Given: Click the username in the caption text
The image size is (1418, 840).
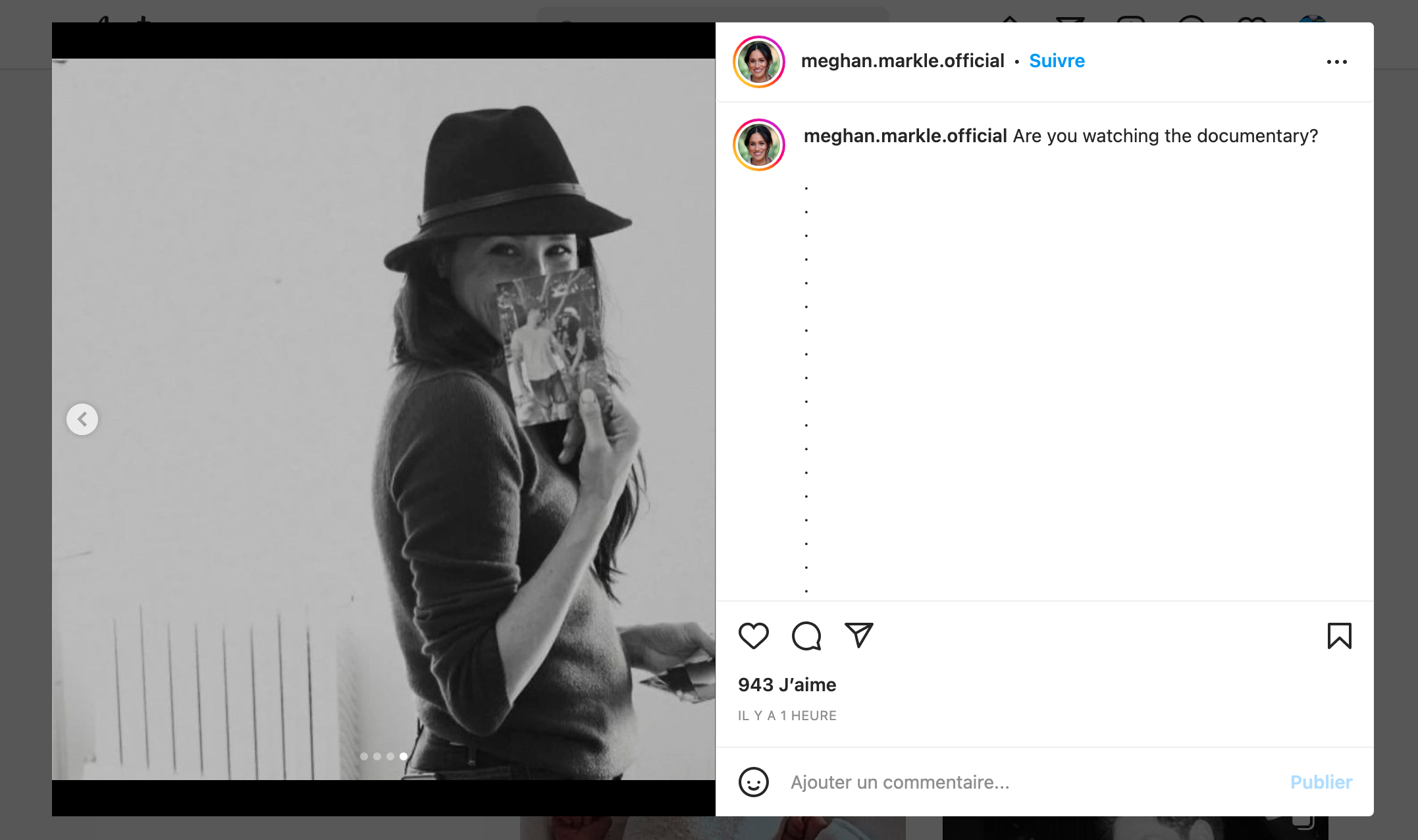Looking at the screenshot, I should click(905, 136).
